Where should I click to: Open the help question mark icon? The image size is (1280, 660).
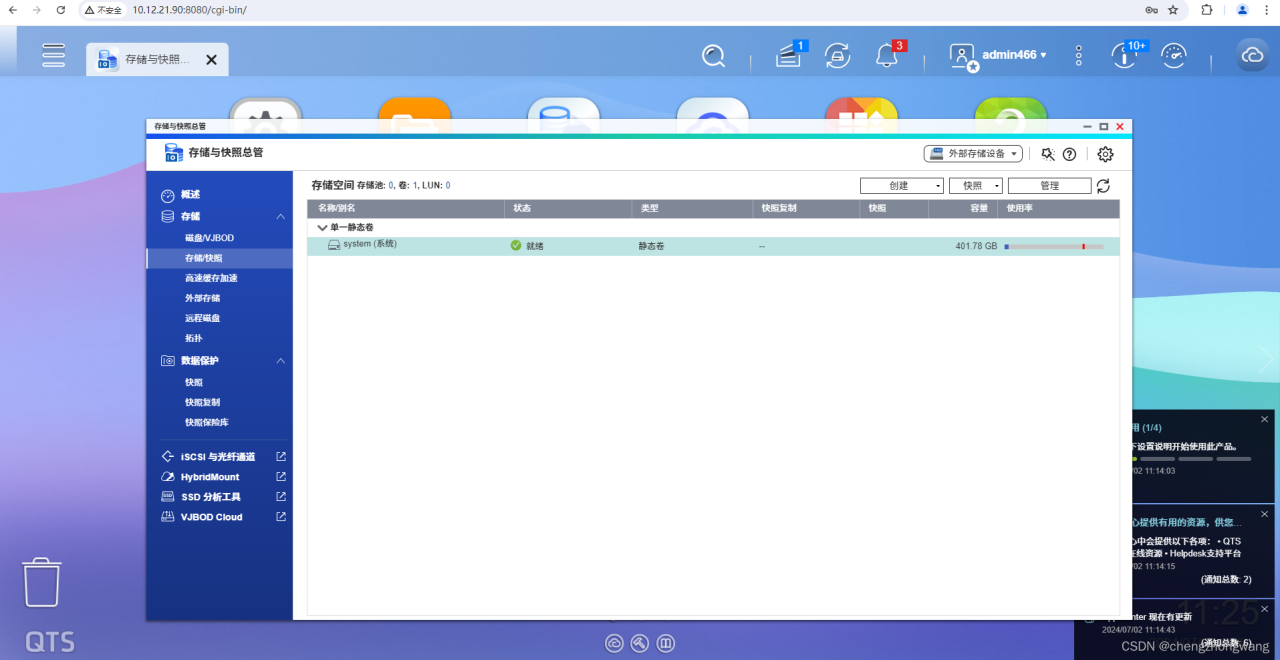point(1069,154)
